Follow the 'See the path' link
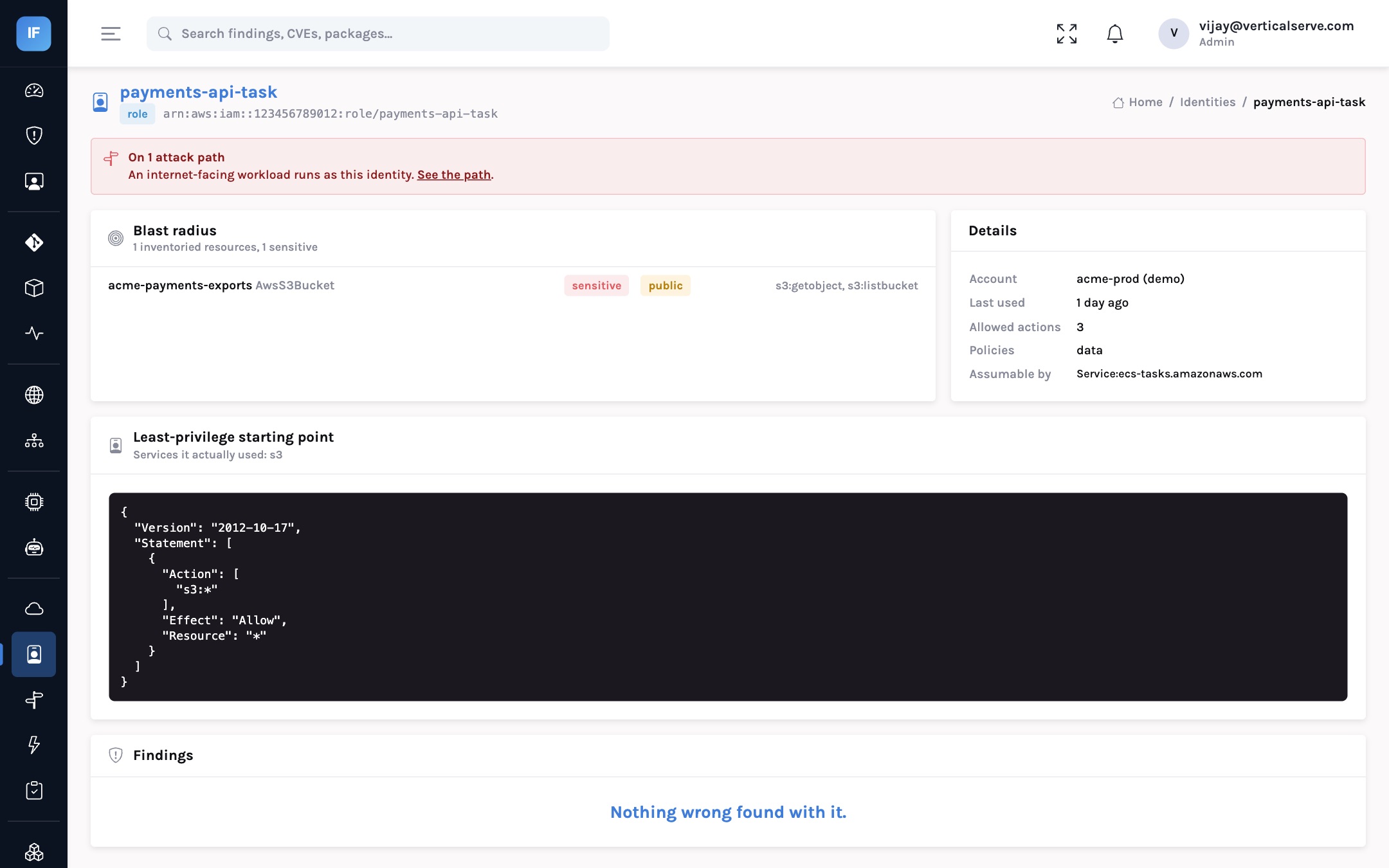The height and width of the screenshot is (868, 1389). point(454,175)
